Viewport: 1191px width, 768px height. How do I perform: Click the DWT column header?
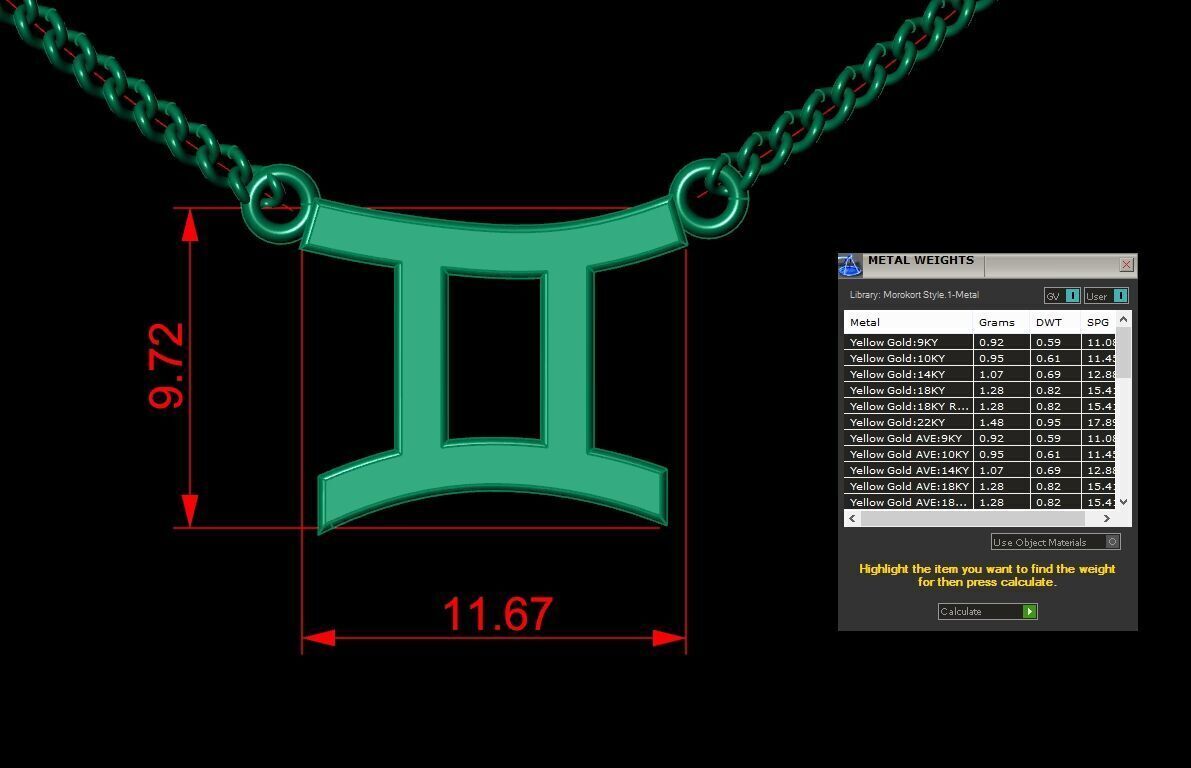pos(1055,322)
